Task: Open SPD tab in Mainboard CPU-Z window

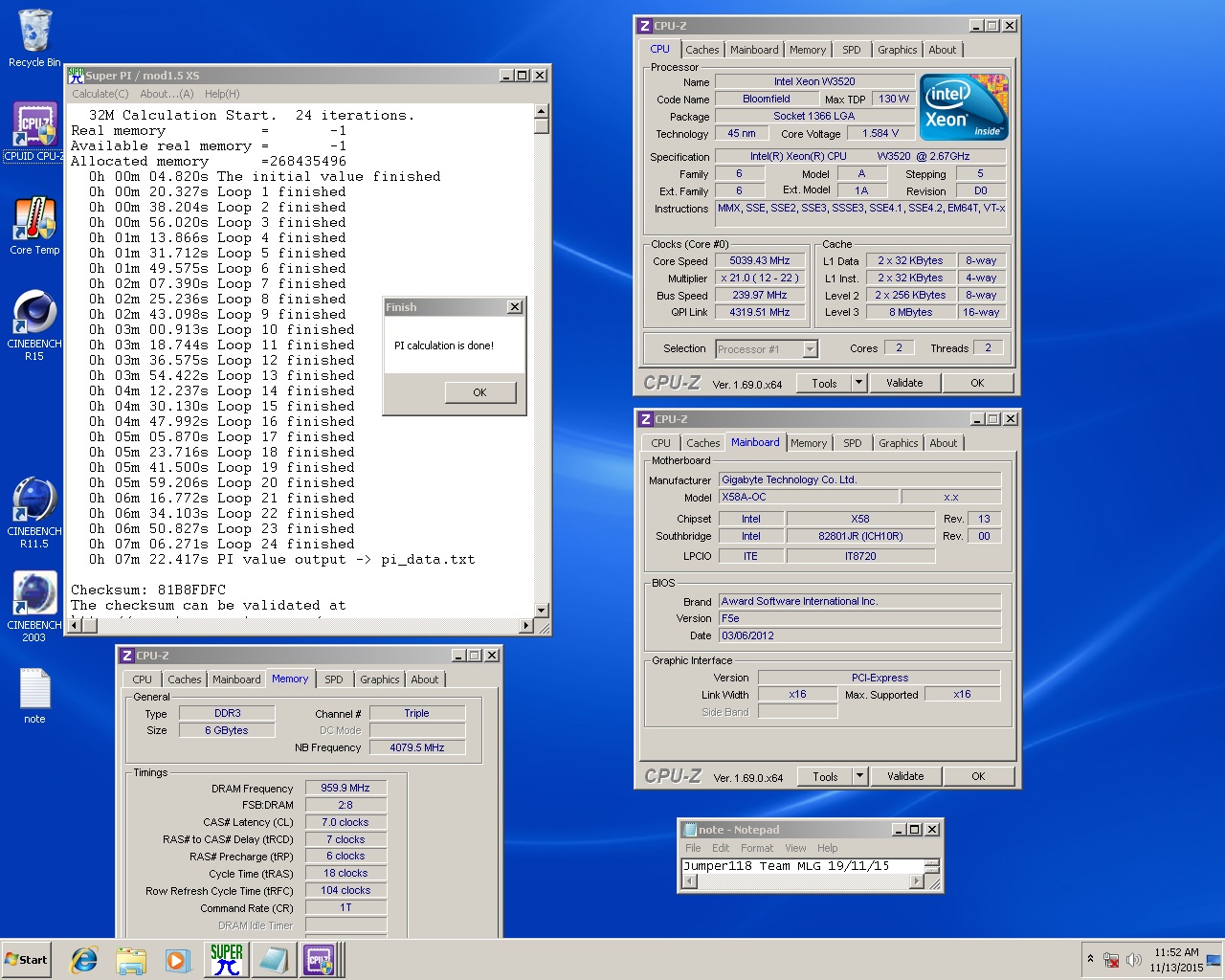Action: 853,443
